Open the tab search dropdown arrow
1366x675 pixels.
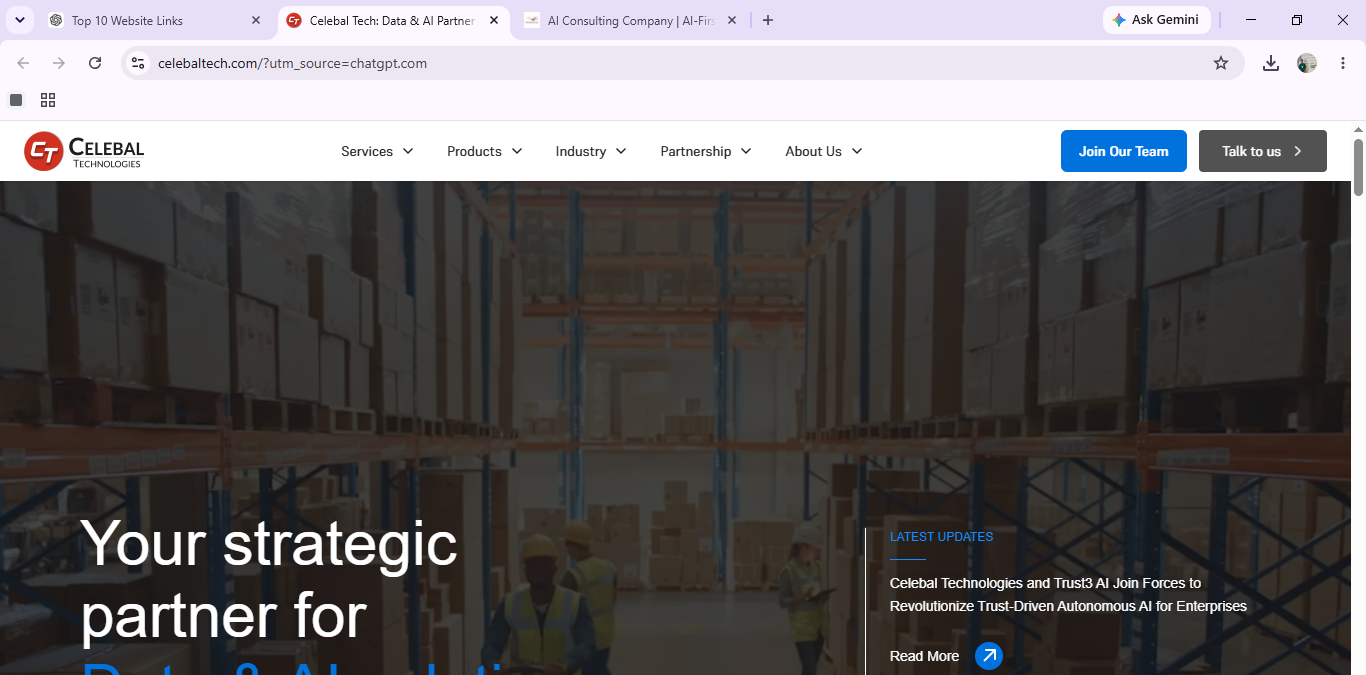click(19, 20)
